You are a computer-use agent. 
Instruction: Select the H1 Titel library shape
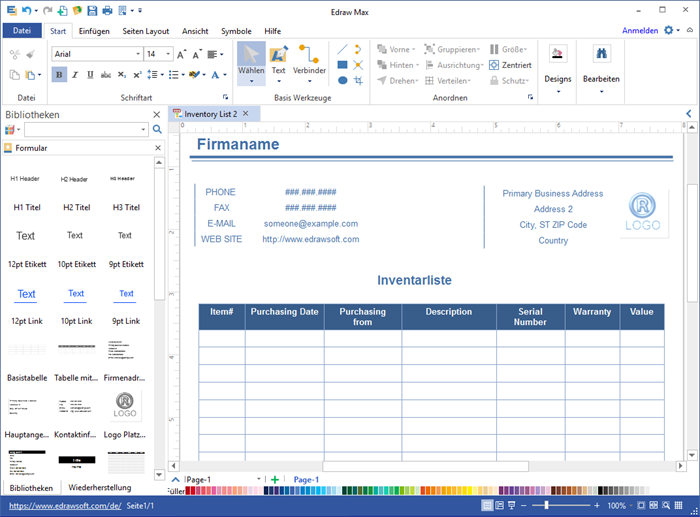(26, 207)
